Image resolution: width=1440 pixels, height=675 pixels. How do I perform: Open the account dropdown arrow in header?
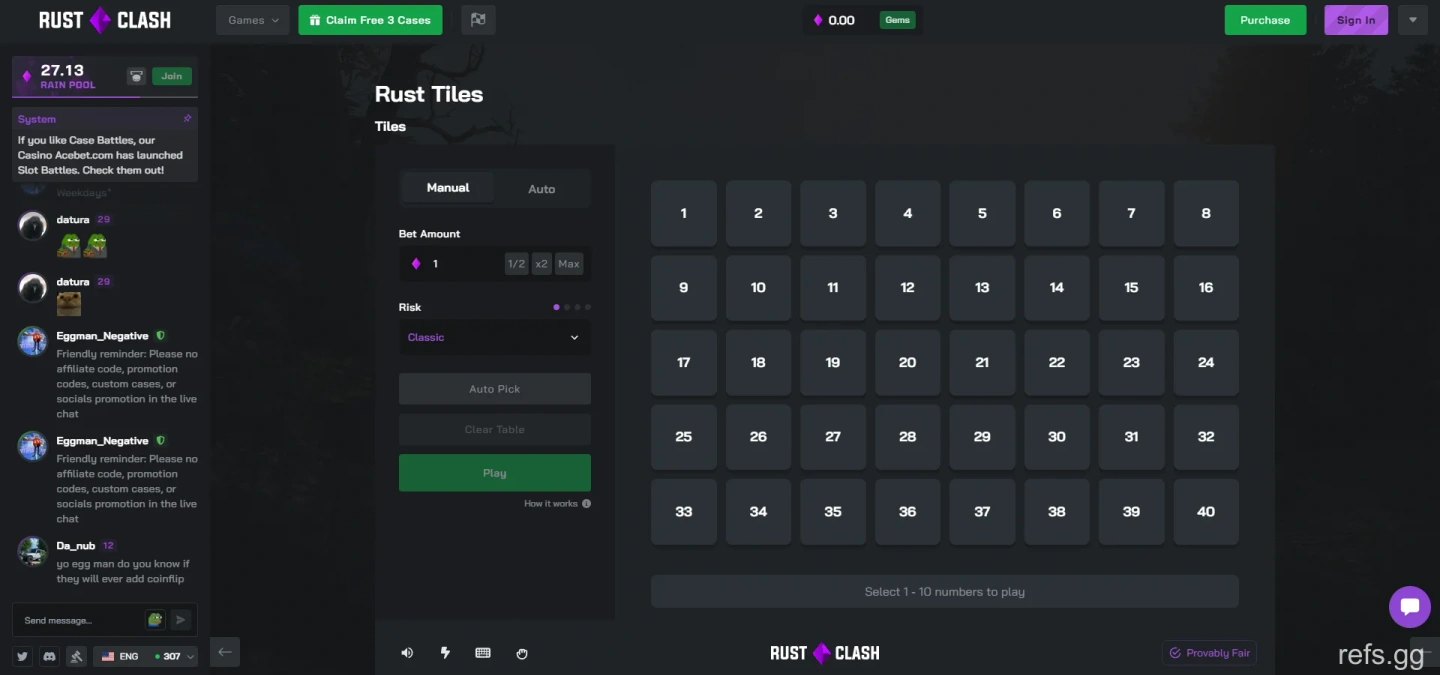pos(1413,20)
